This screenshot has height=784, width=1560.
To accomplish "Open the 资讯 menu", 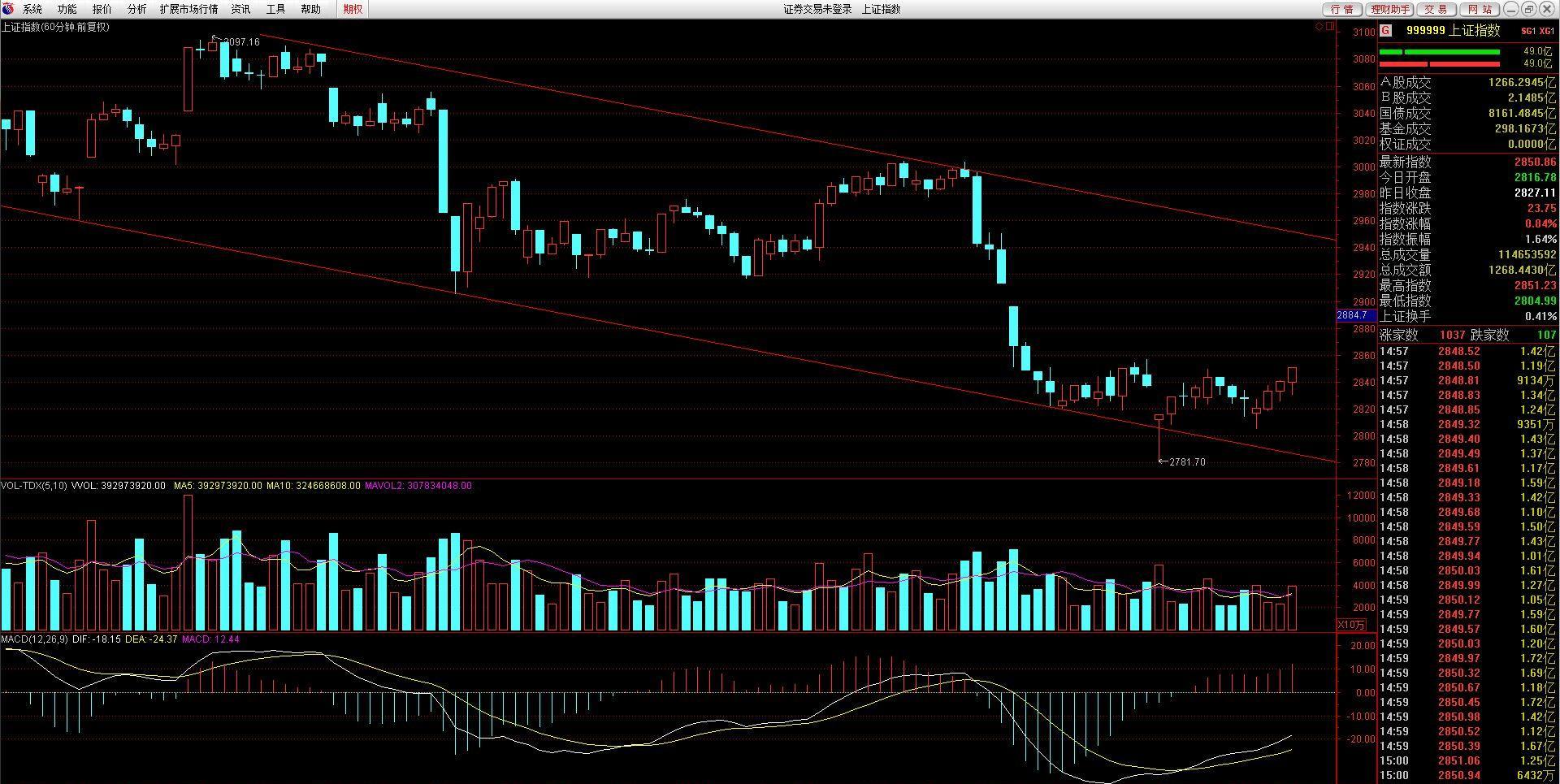I will (240, 9).
